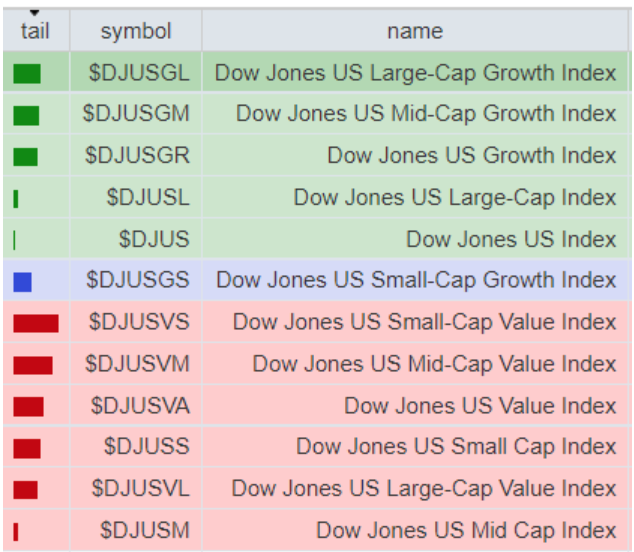This screenshot has width=634, height=552.
Task: Select the Dow Jones US Index name
Action: 511,240
